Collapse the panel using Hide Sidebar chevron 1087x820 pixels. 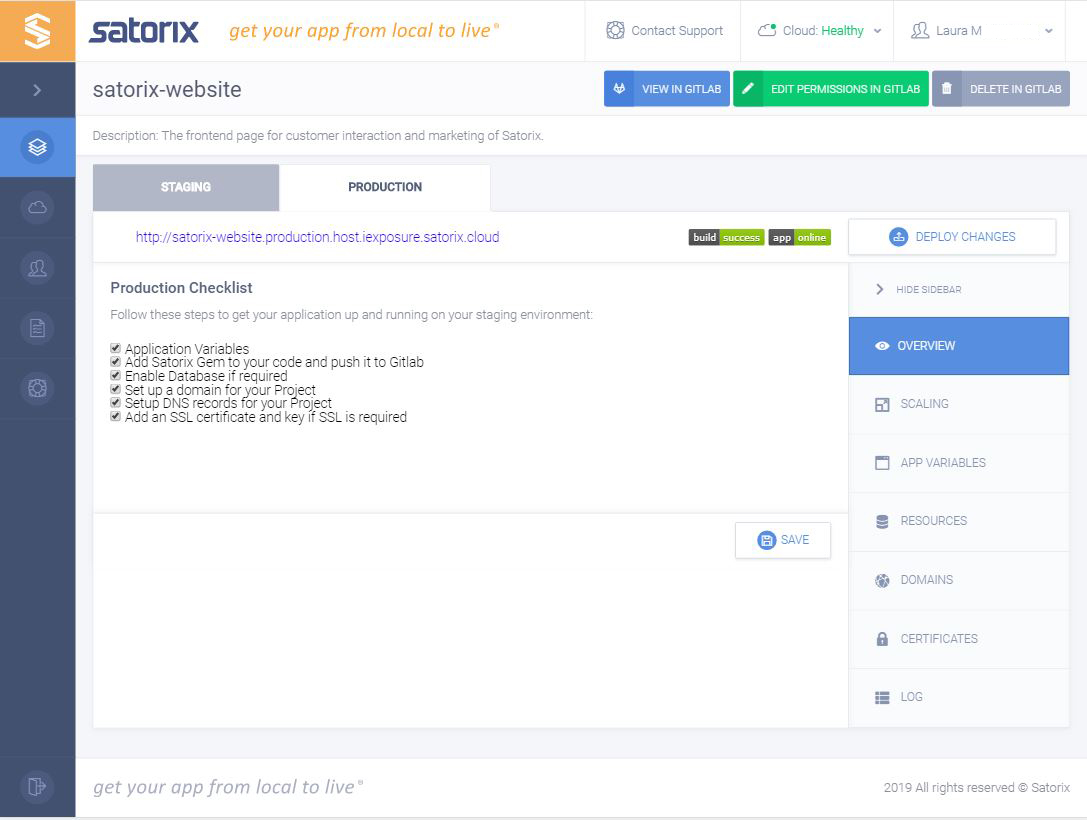pos(880,289)
